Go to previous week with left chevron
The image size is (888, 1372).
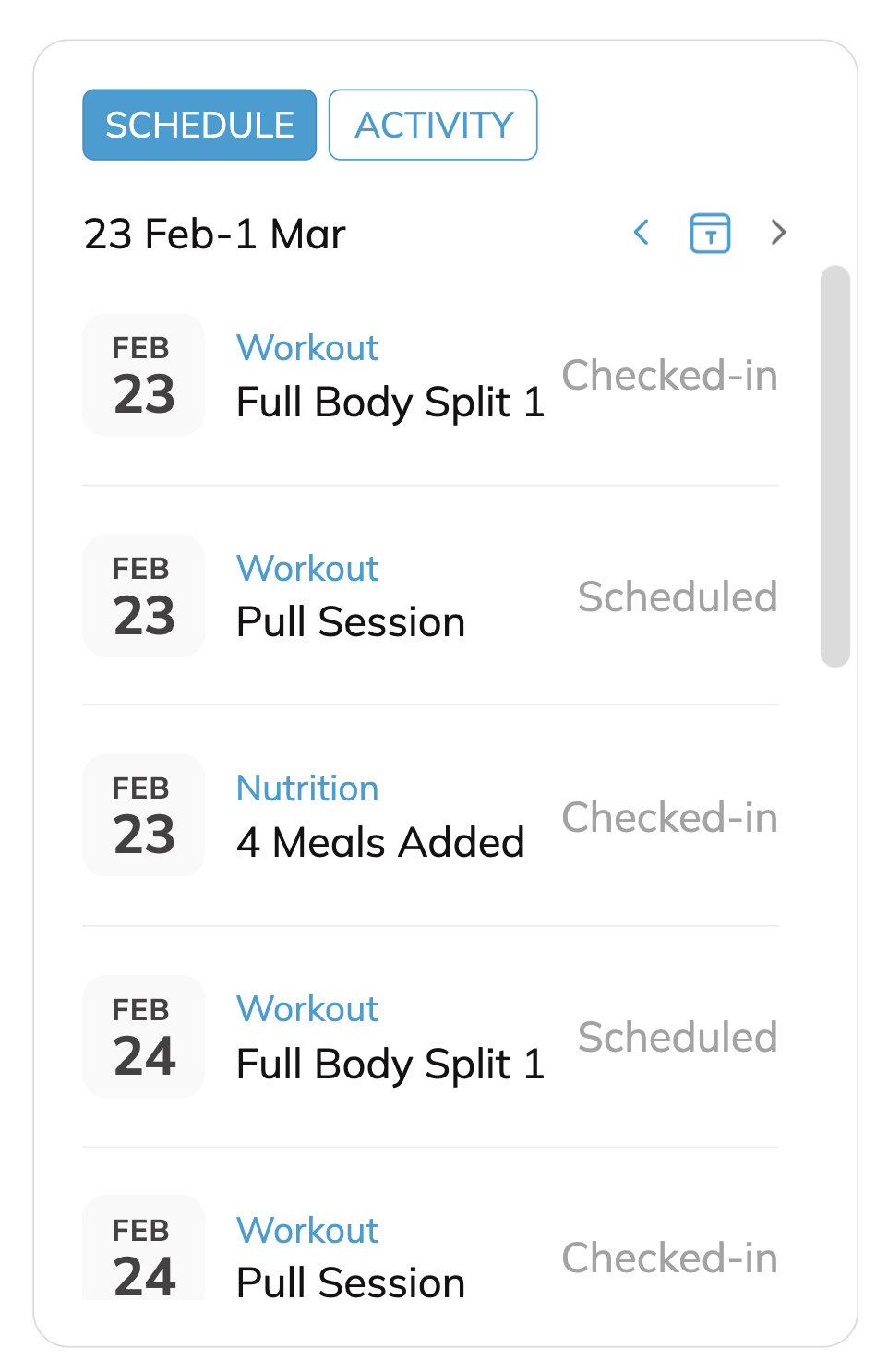coord(642,233)
